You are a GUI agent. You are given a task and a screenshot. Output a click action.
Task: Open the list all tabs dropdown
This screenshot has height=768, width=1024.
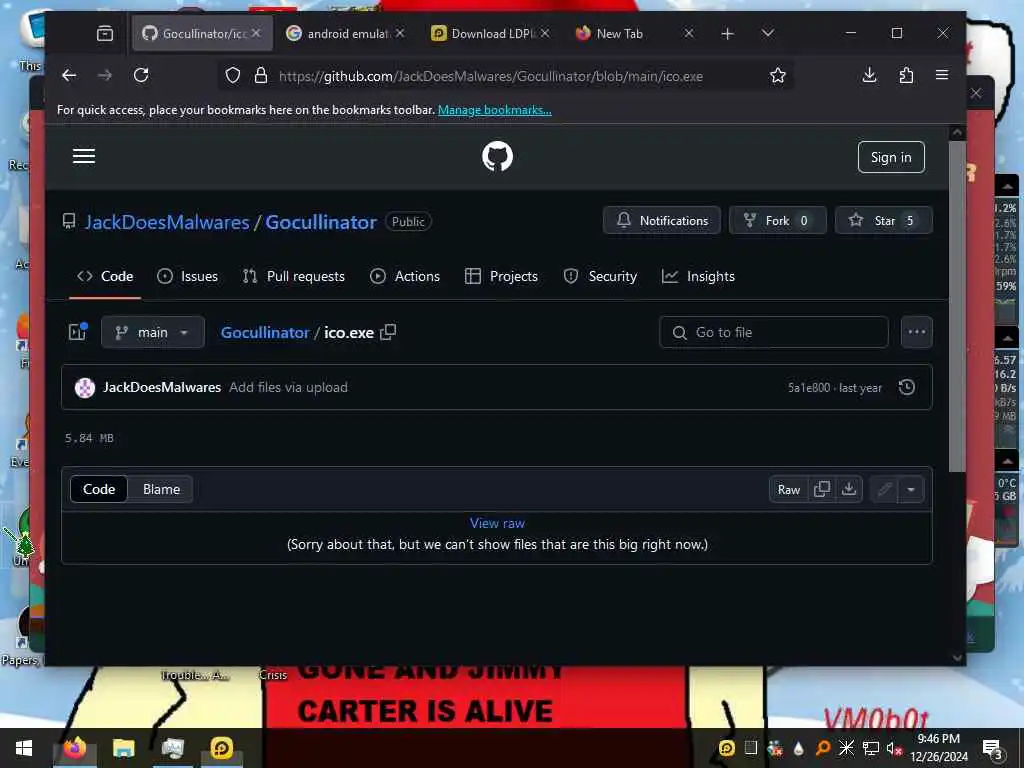click(x=768, y=33)
